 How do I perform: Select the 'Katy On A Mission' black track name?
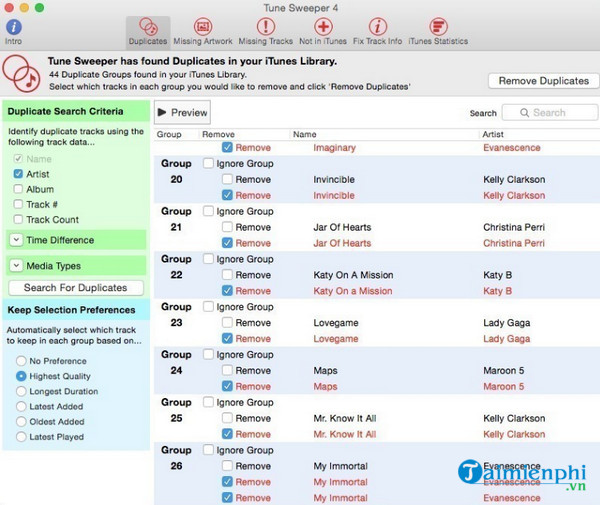tap(353, 275)
